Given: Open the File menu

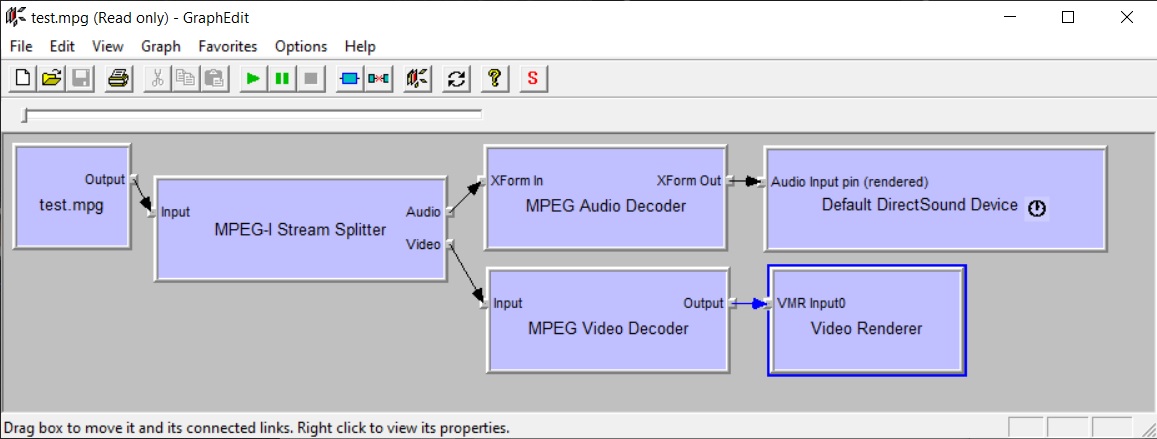Looking at the screenshot, I should [x=21, y=46].
